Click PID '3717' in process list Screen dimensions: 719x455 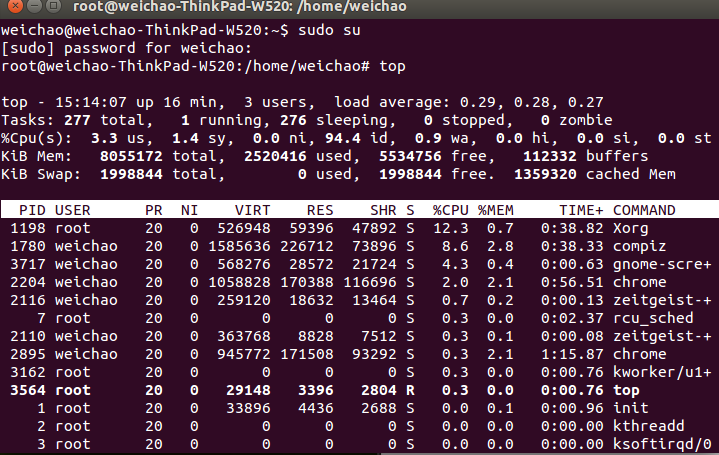(28, 264)
